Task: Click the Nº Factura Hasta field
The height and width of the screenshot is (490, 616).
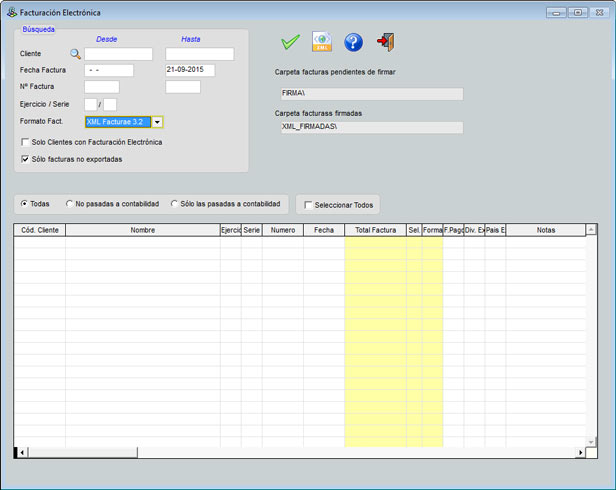Action: click(x=183, y=87)
